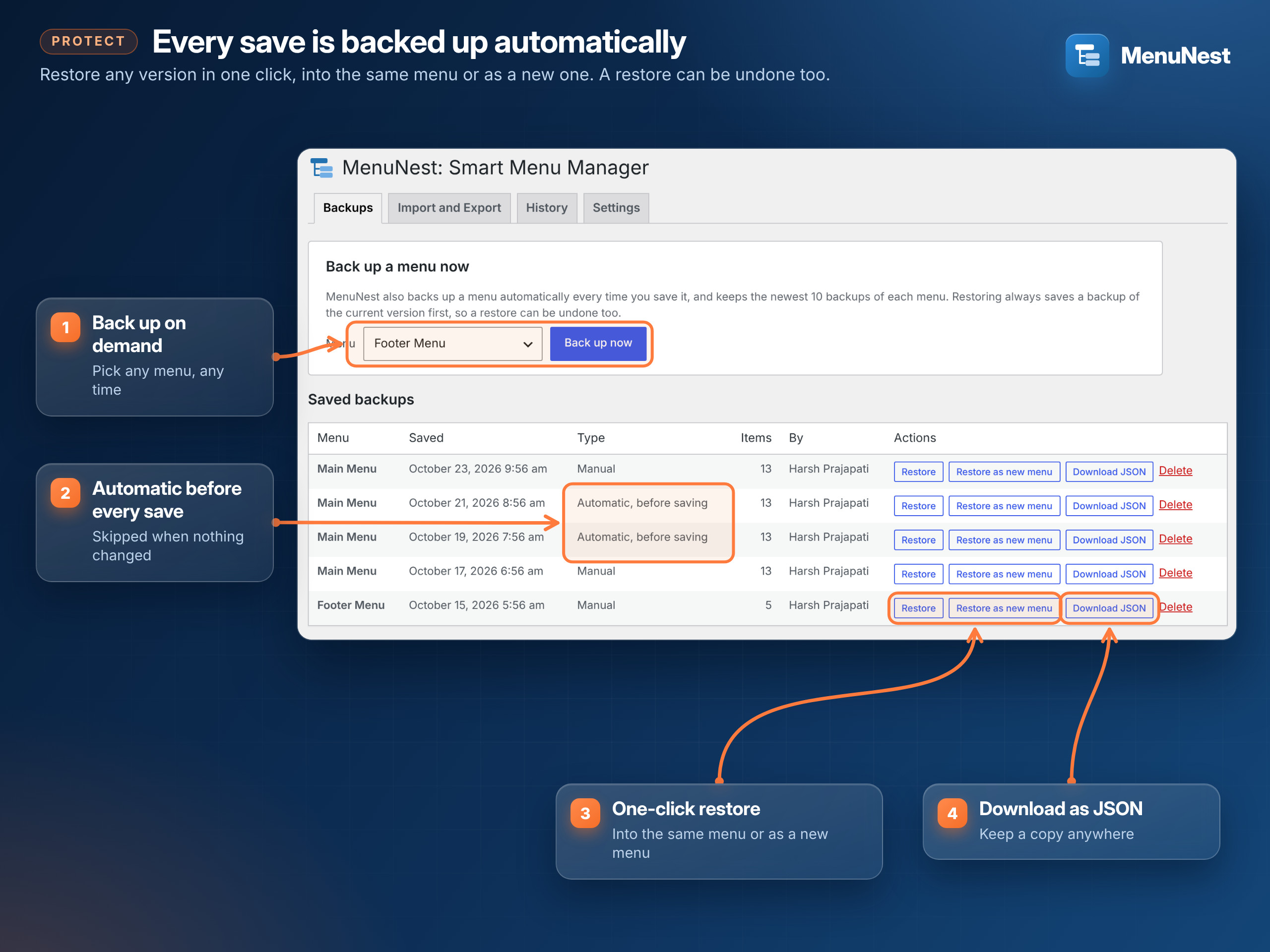Click the Saved column header
Viewport: 1270px width, 952px height.
pos(426,438)
